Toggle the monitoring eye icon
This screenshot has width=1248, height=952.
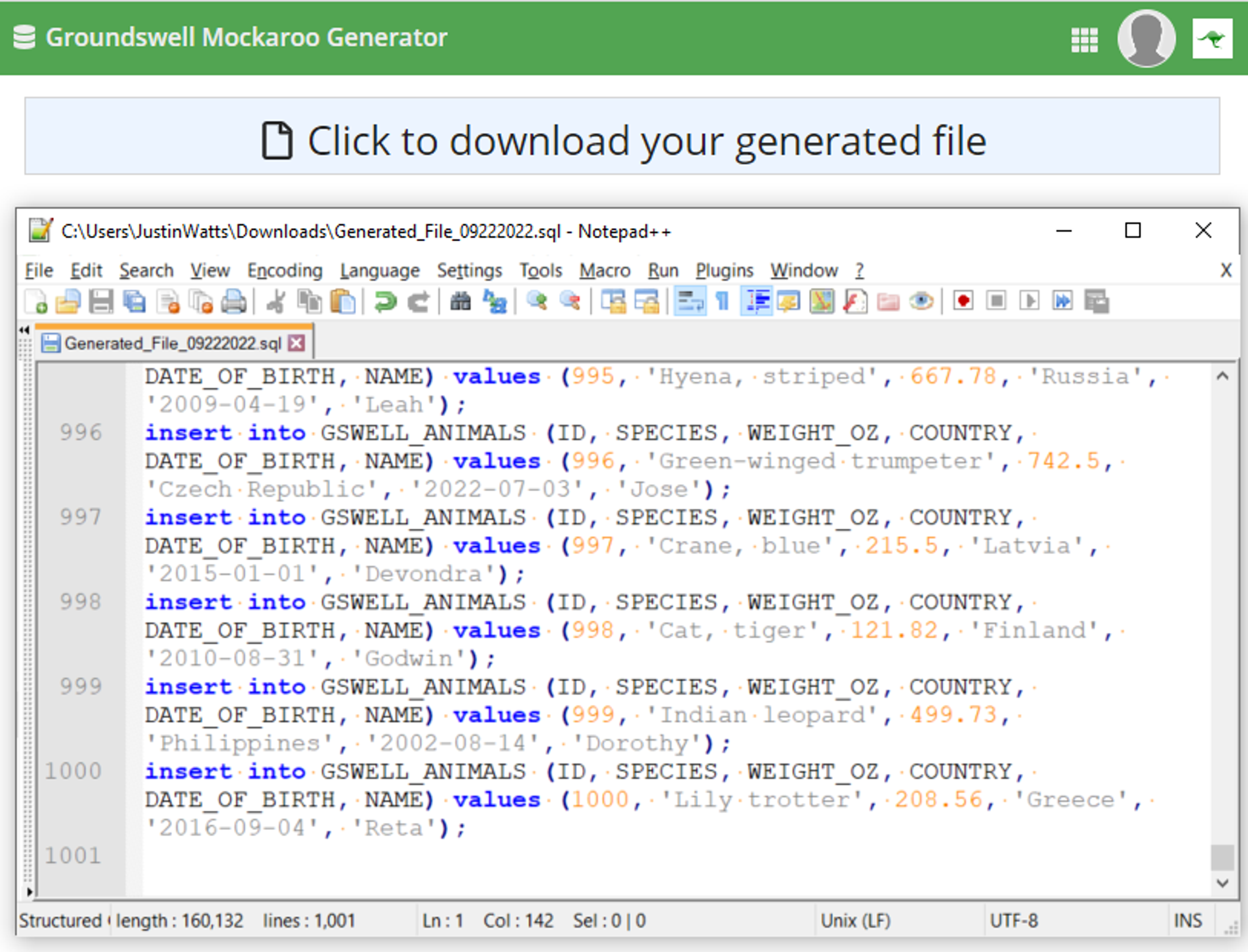[922, 302]
